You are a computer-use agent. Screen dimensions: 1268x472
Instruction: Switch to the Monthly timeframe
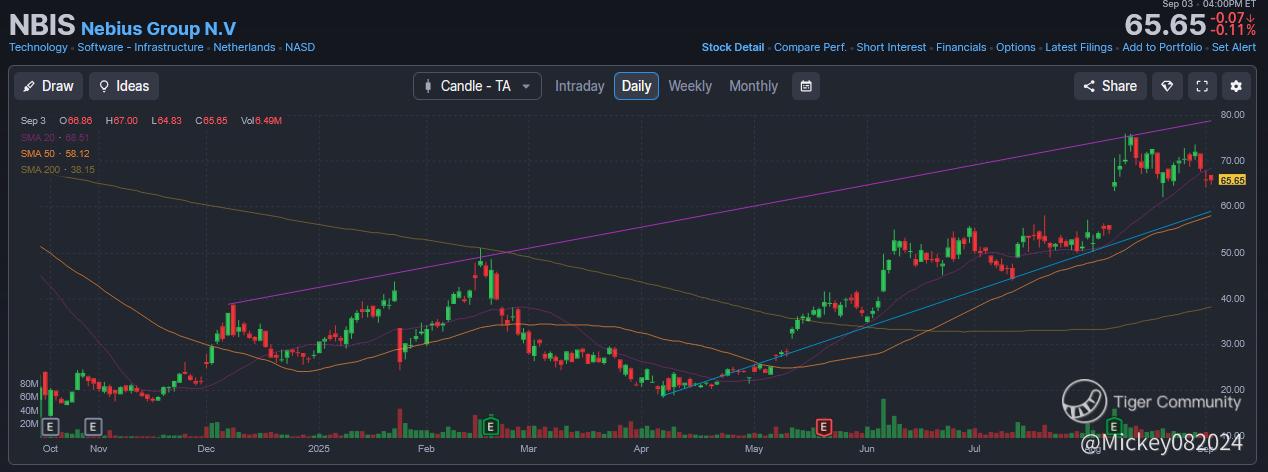pos(753,86)
